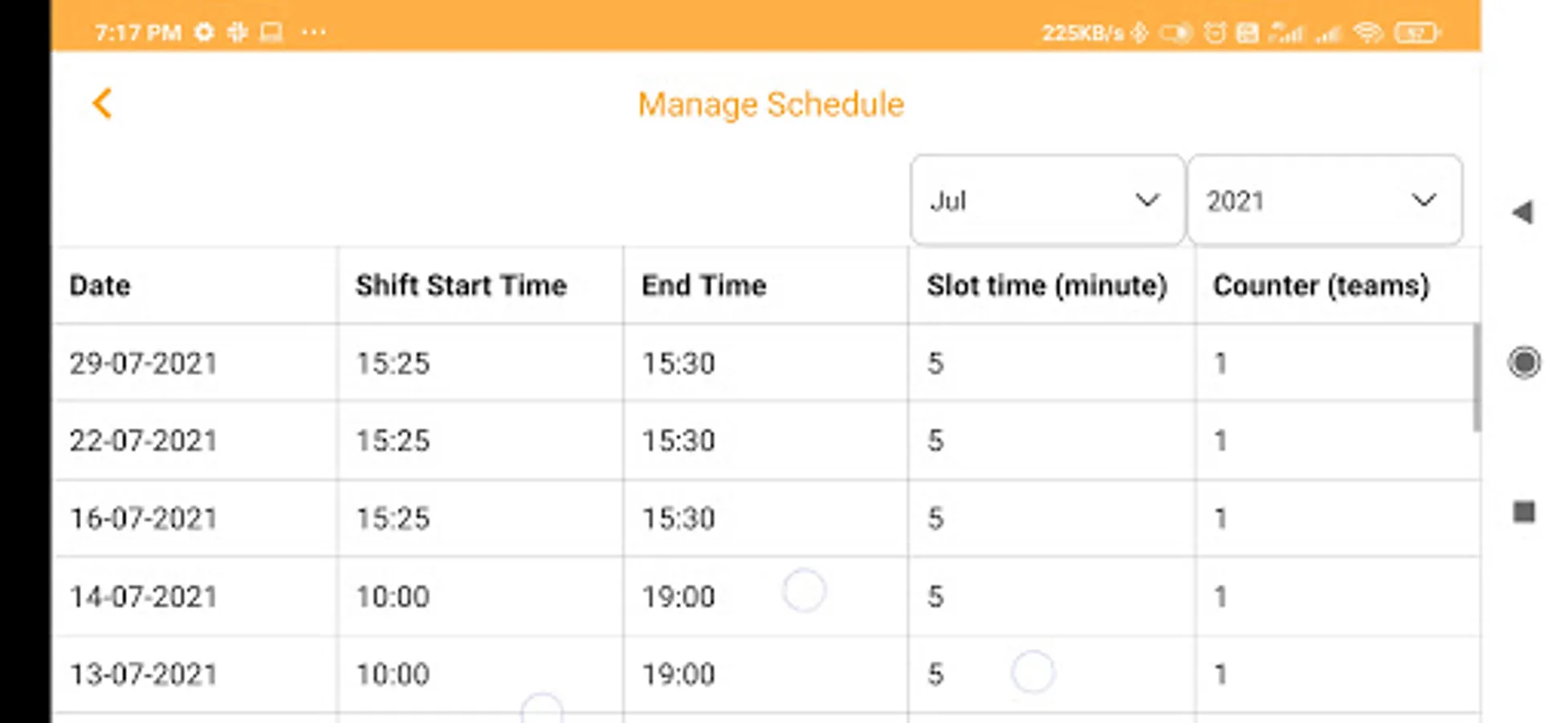Tap the battery indicator icon

pos(1417,33)
